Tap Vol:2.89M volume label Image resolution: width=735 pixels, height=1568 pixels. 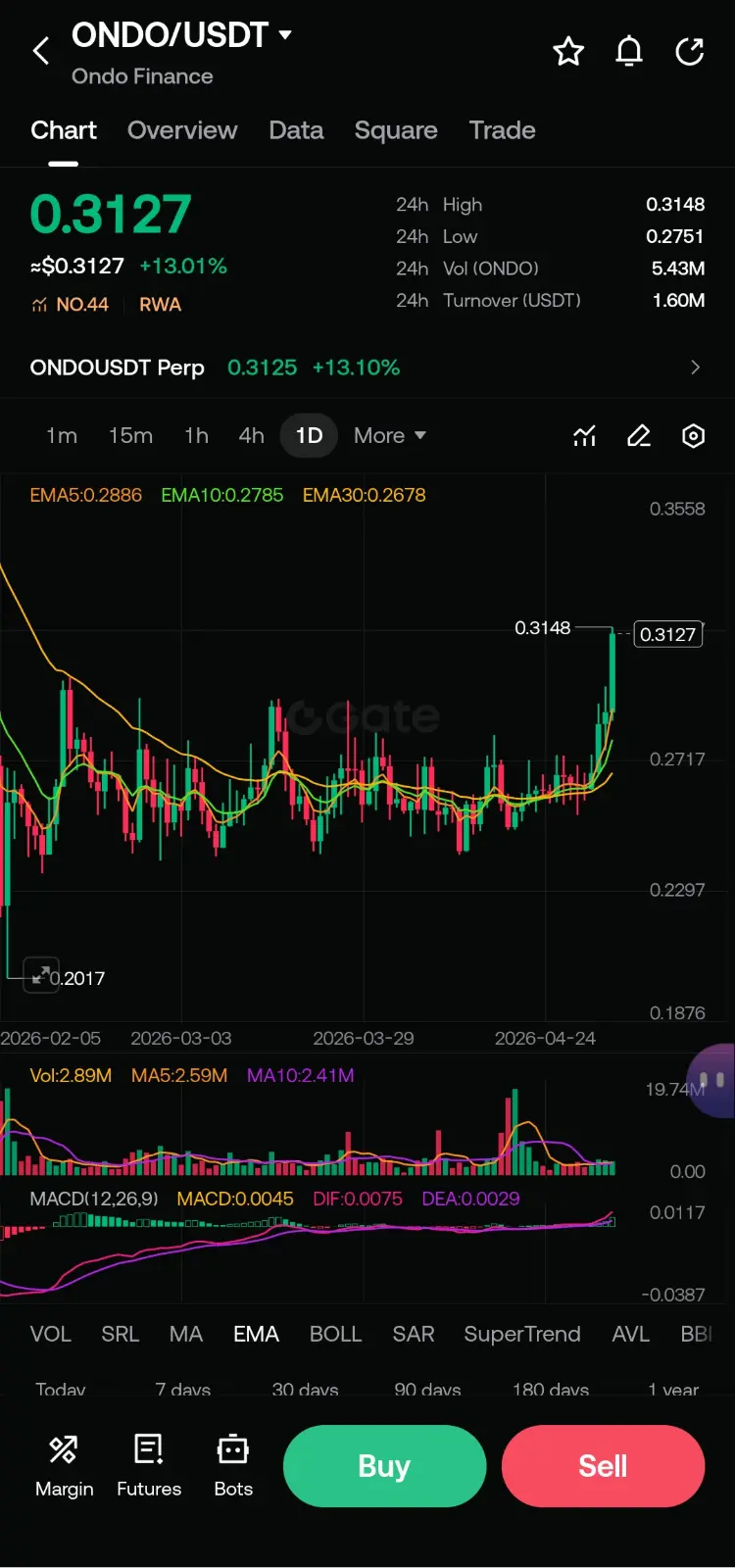71,1075
